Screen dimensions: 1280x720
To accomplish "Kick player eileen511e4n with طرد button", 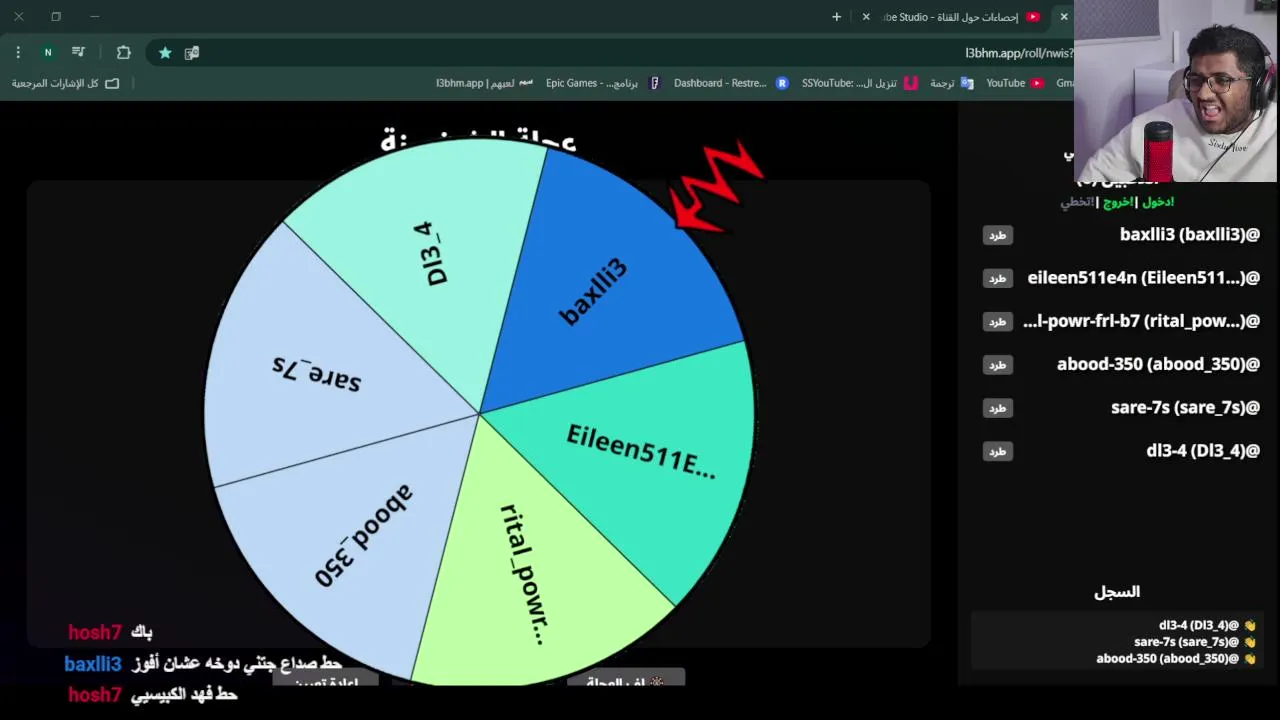I will [997, 278].
